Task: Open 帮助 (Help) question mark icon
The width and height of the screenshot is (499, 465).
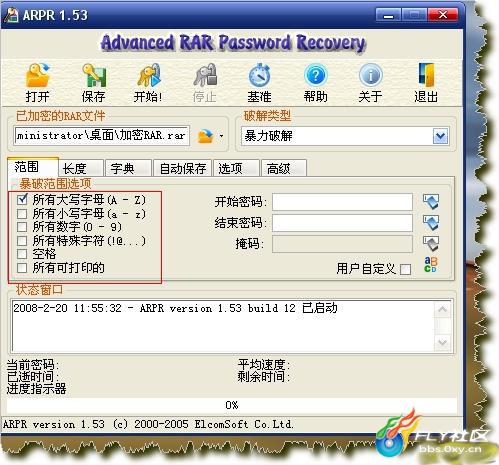Action: (315, 75)
